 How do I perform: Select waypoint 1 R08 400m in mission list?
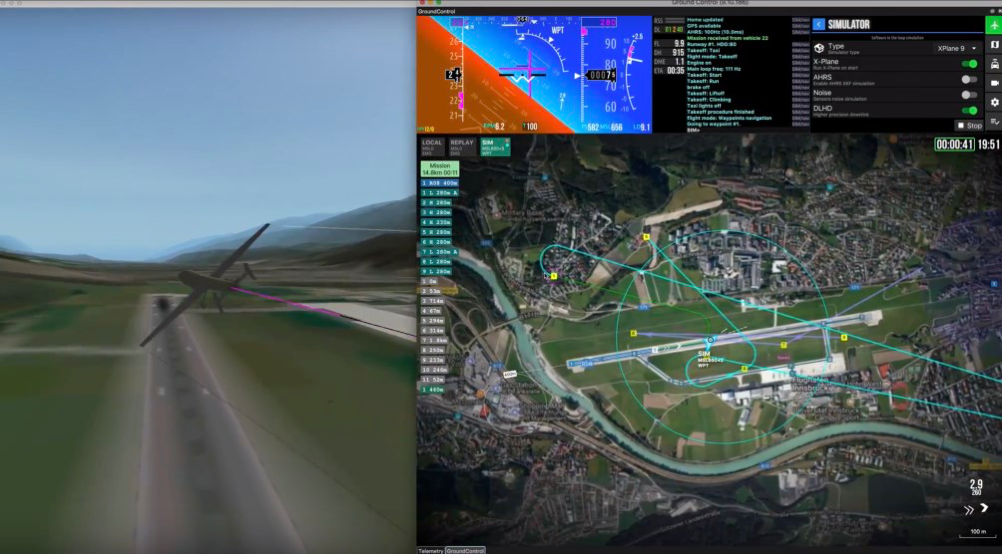440,183
